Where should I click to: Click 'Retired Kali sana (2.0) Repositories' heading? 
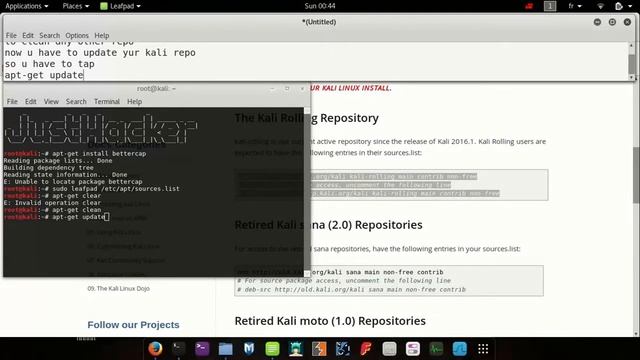pos(328,225)
